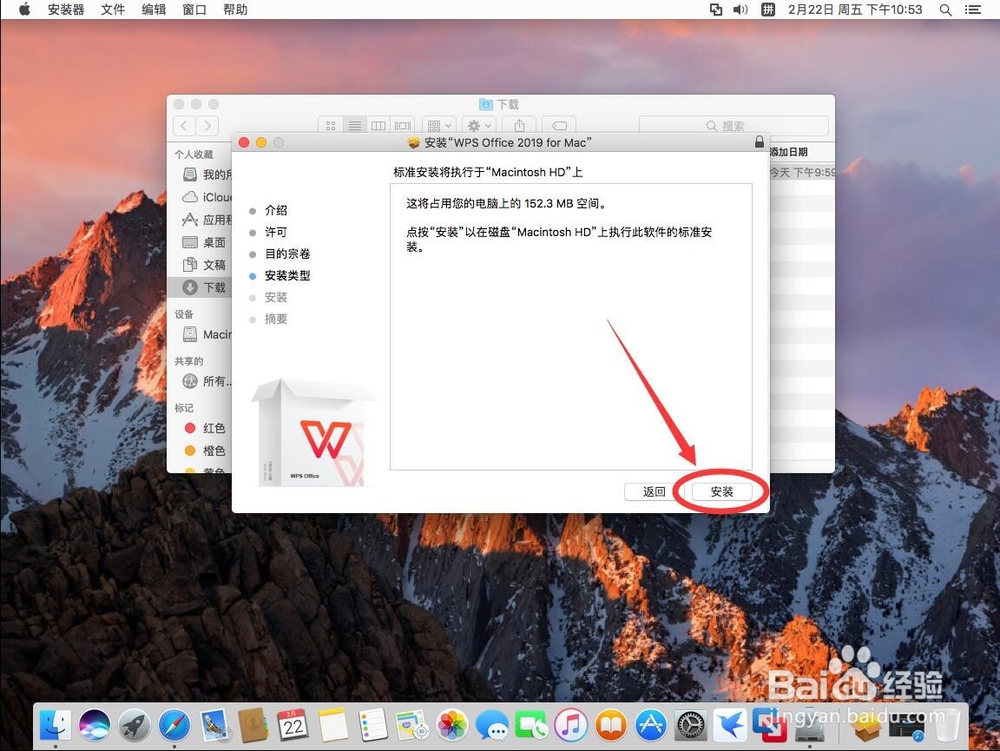Select the 红色 tag in the Finder sidebar

[204, 428]
